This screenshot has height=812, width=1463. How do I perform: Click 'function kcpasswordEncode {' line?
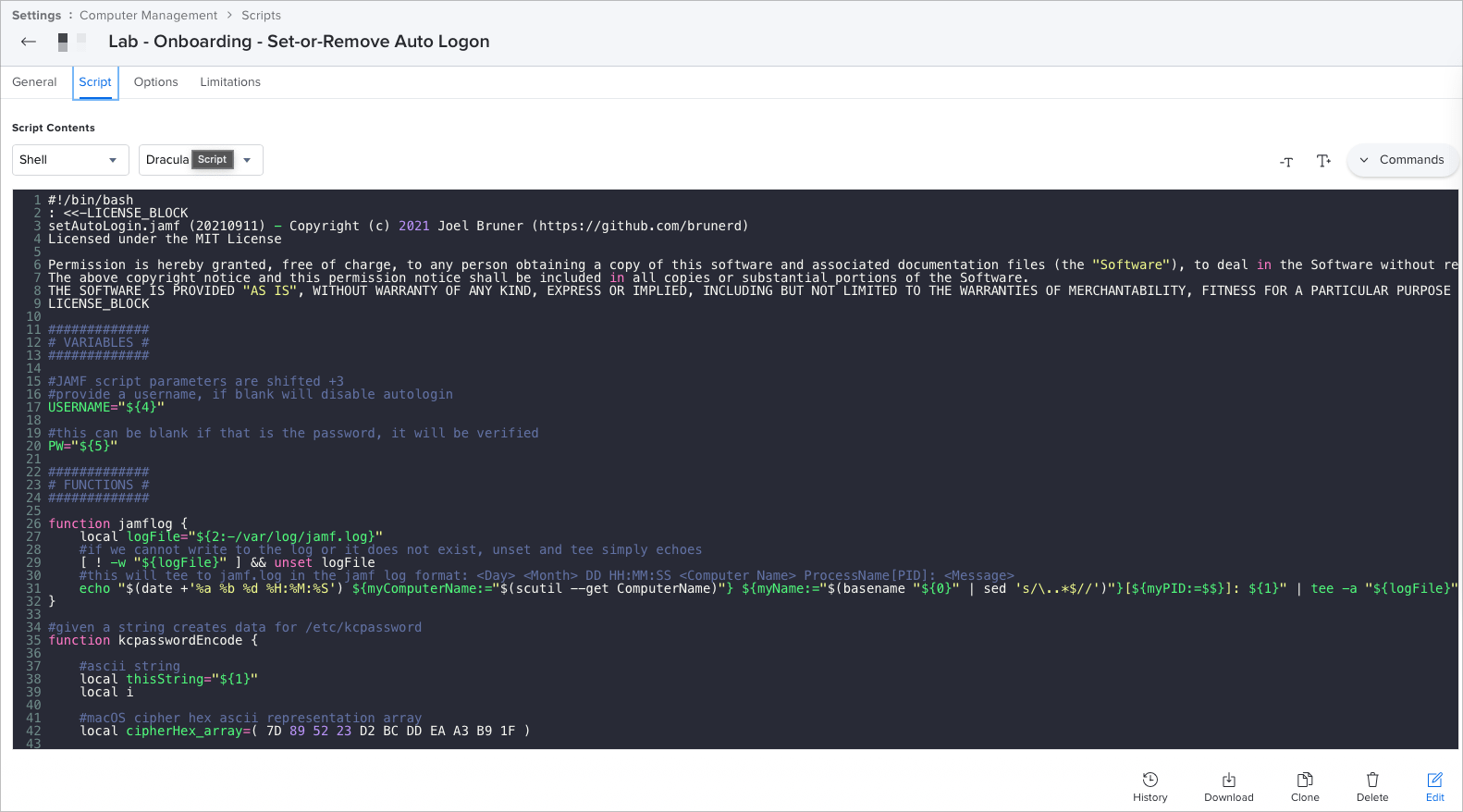[x=153, y=640]
